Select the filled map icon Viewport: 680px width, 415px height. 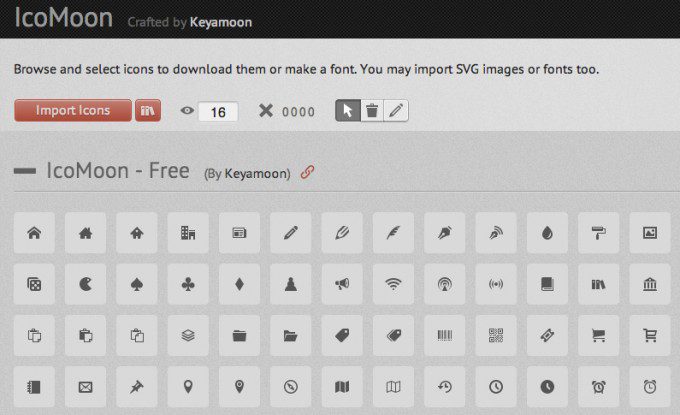click(x=342, y=386)
